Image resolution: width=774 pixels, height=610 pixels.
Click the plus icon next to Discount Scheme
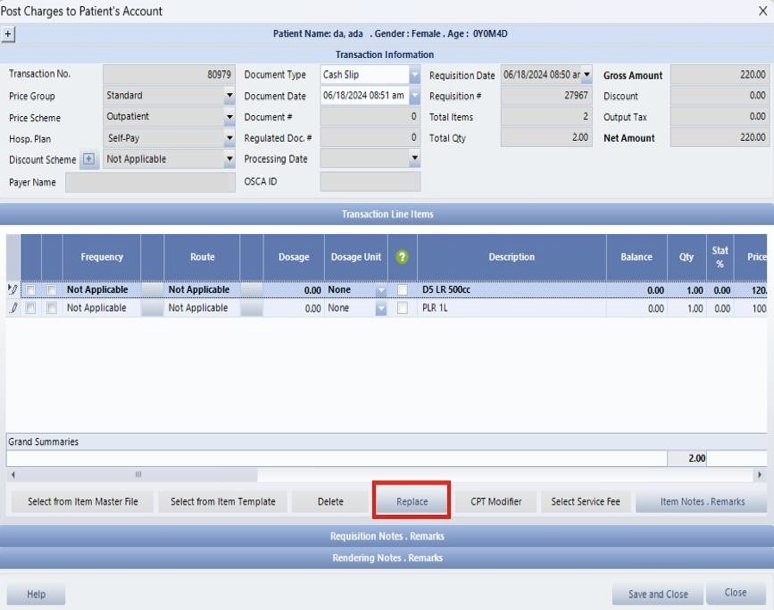(x=88, y=159)
